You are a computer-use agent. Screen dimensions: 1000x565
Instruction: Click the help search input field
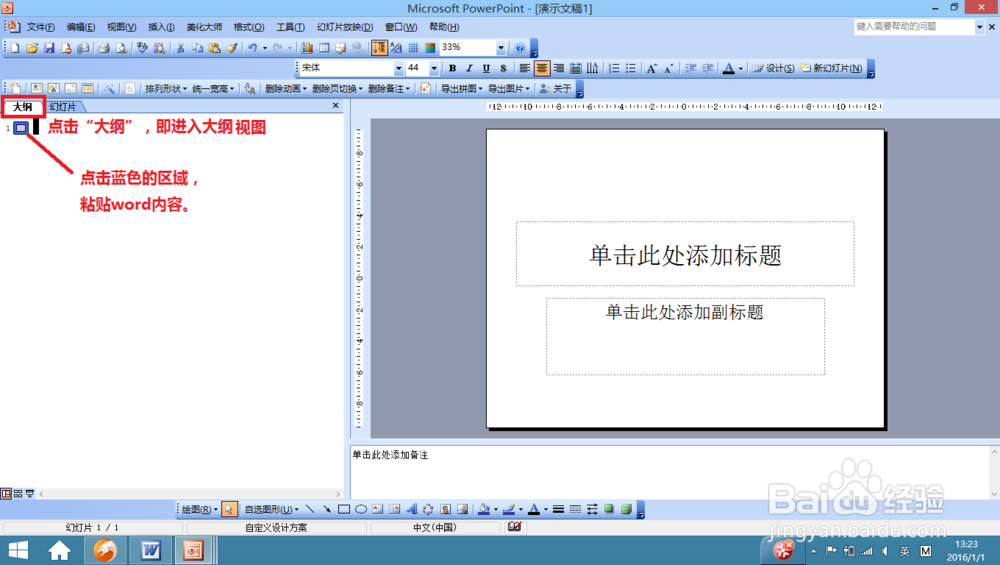pyautogui.click(x=914, y=27)
